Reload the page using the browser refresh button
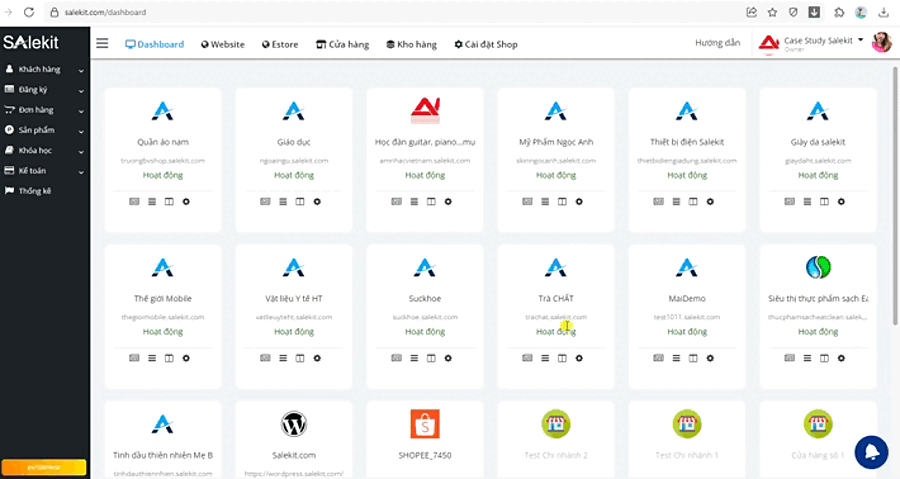900x479 pixels. tap(29, 12)
